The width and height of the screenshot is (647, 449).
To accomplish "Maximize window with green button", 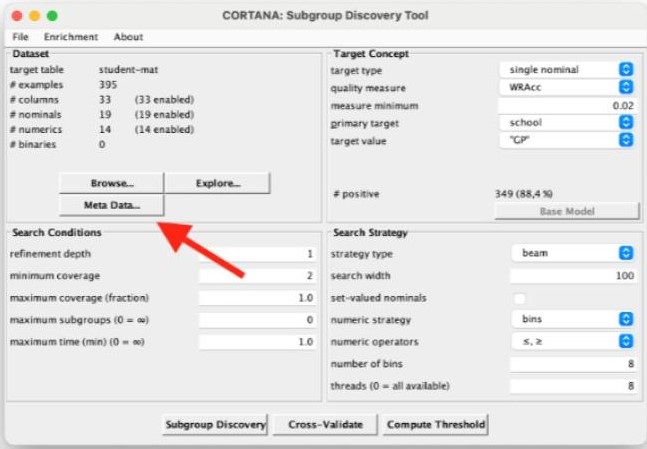I will (52, 16).
